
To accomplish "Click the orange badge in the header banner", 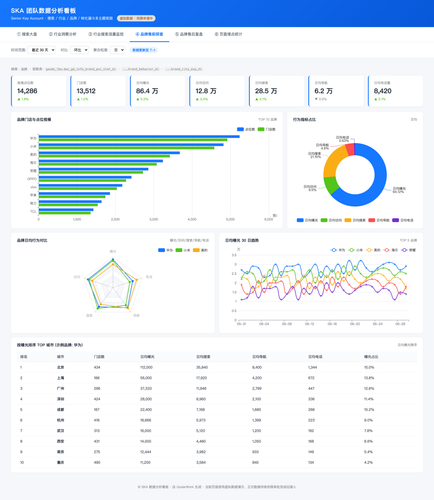I will (136, 18).
